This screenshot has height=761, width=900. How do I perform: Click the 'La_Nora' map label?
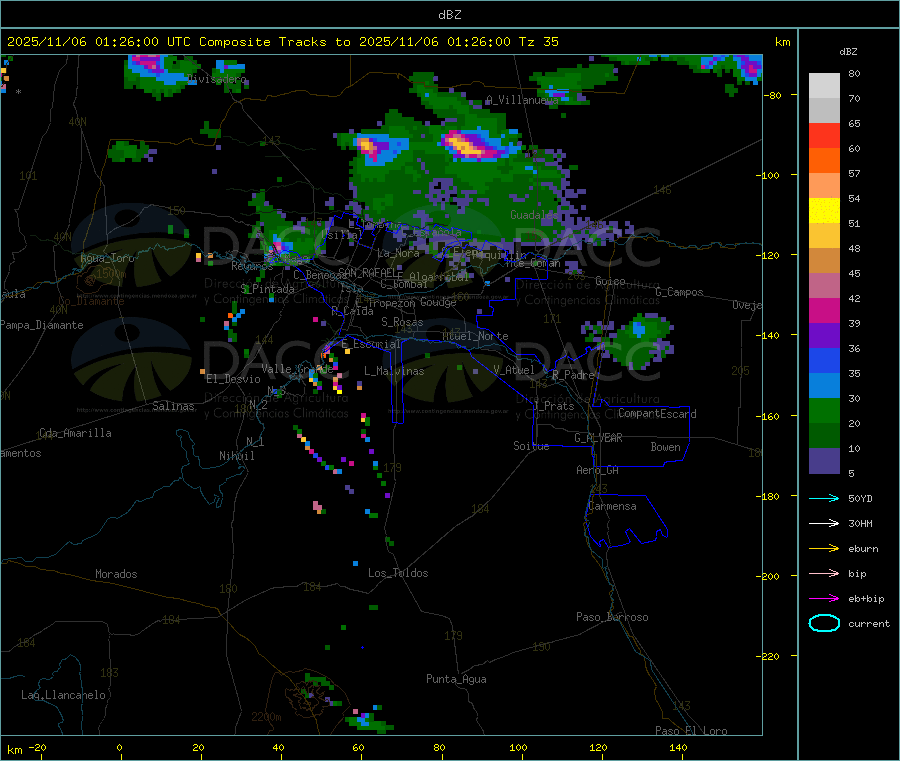[x=398, y=253]
